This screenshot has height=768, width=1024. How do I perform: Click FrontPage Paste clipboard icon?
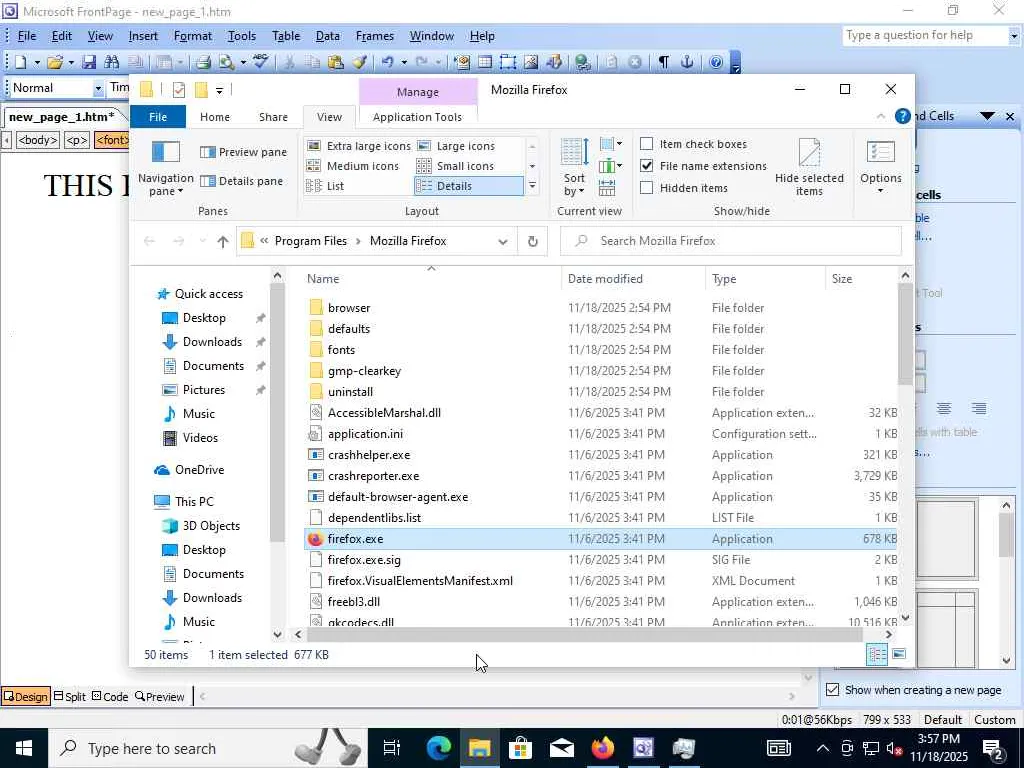(336, 62)
